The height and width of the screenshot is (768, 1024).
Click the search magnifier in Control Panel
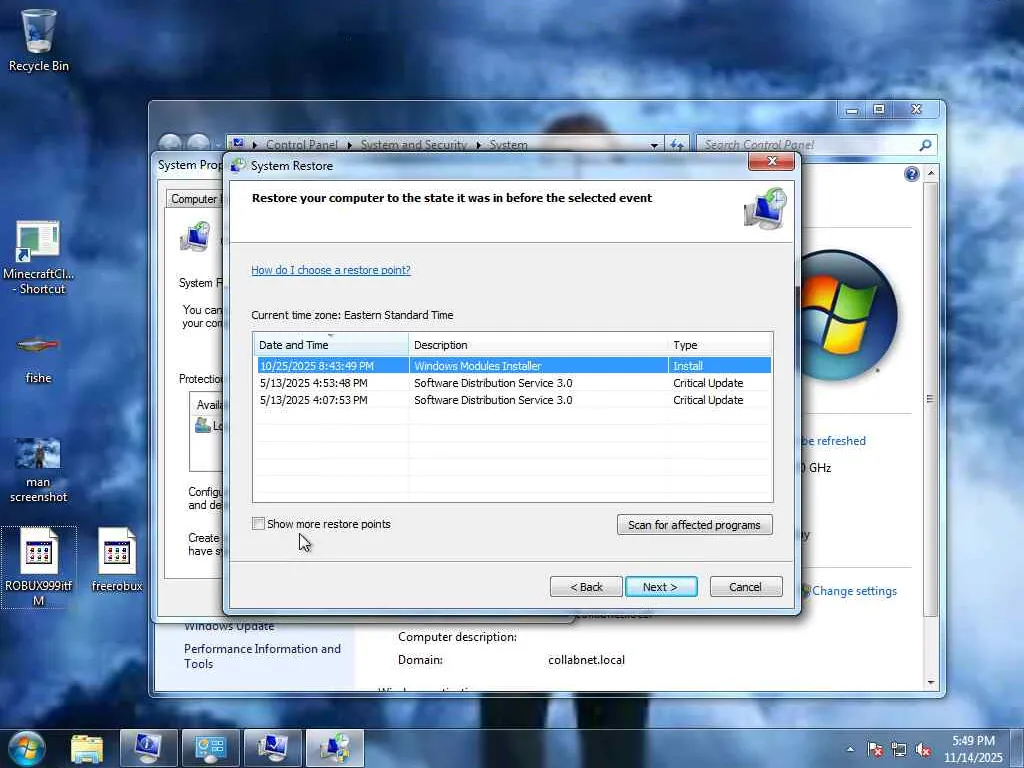coord(925,145)
